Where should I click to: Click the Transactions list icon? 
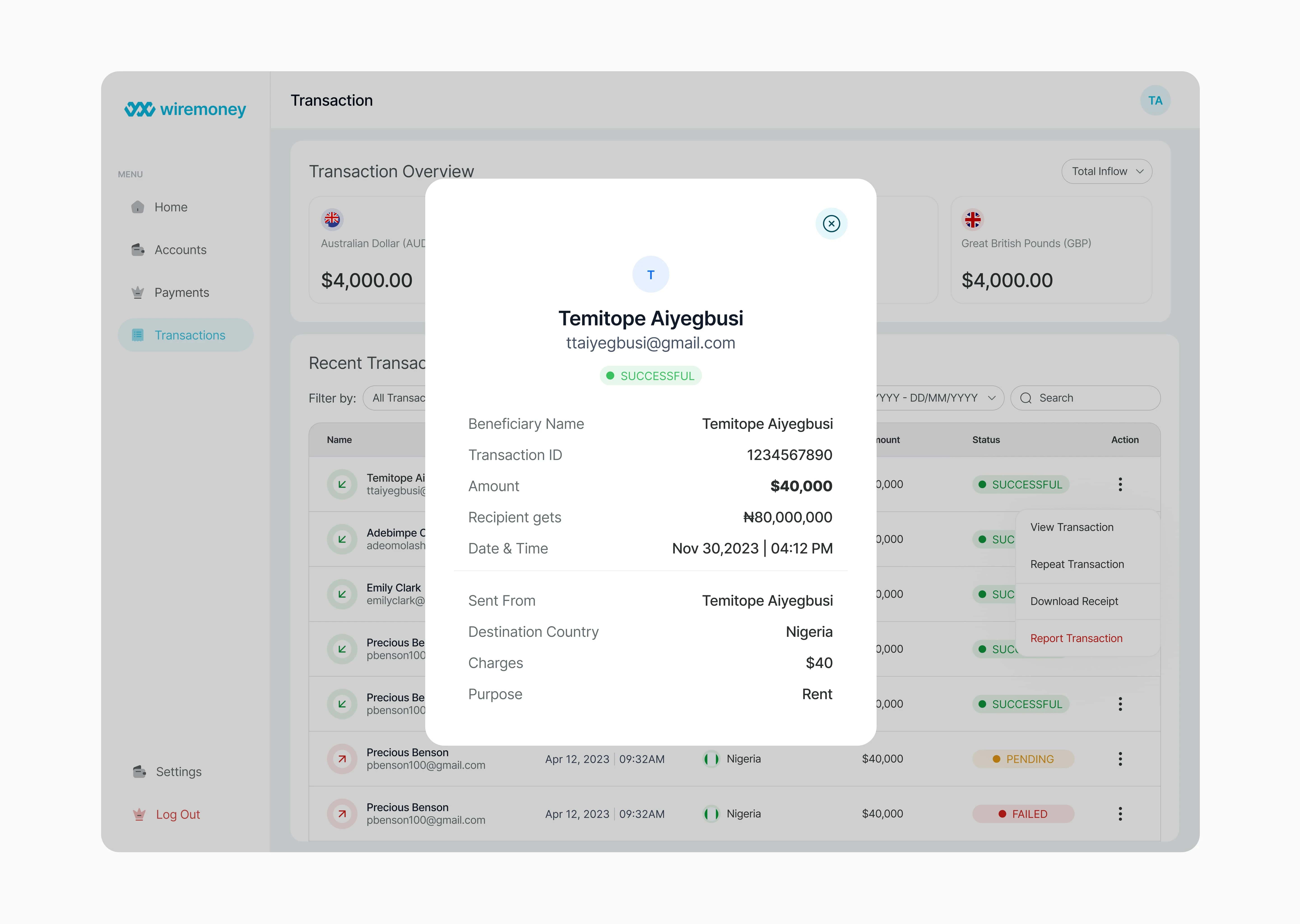coord(138,335)
